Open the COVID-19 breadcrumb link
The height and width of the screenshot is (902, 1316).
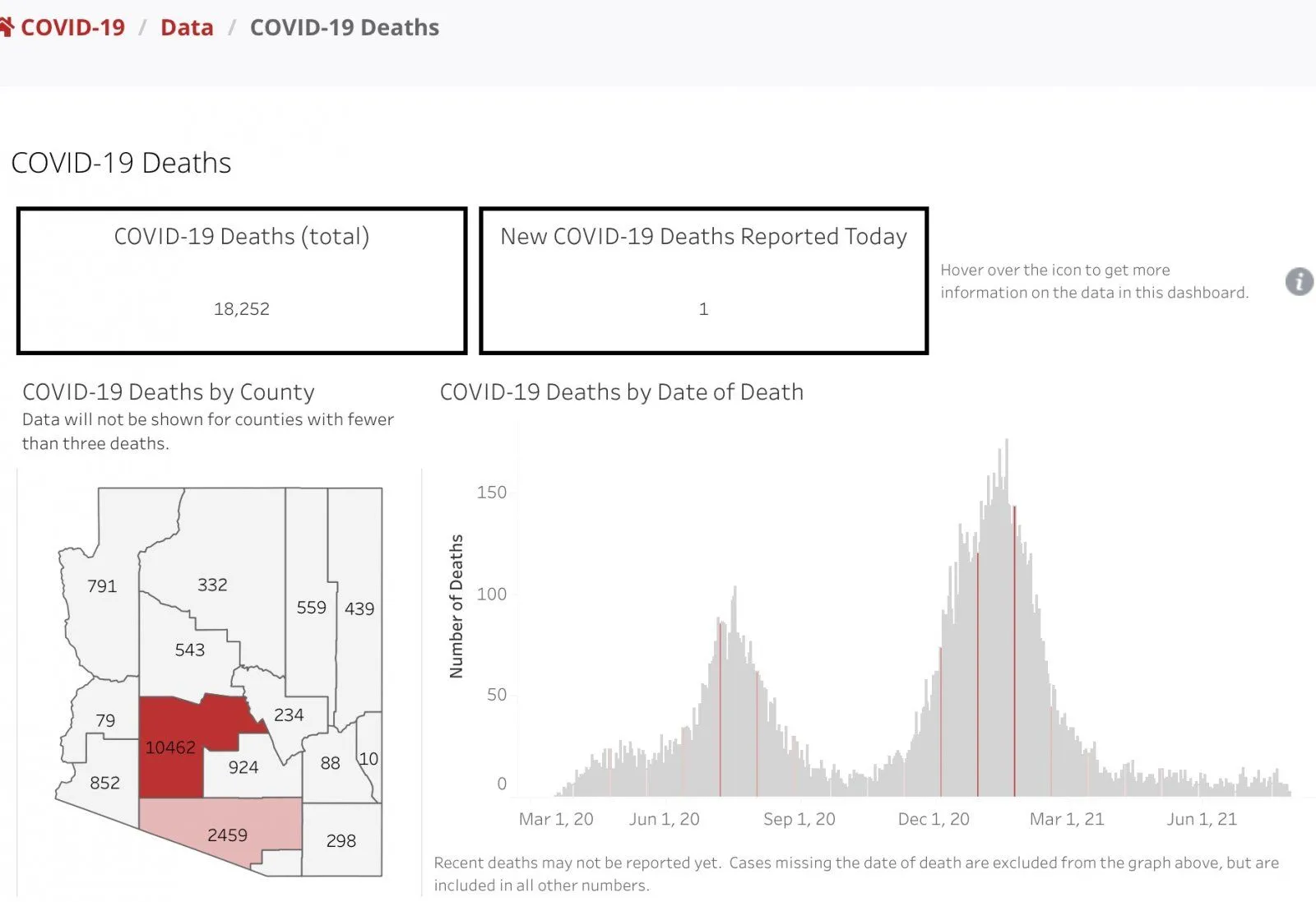pos(72,27)
